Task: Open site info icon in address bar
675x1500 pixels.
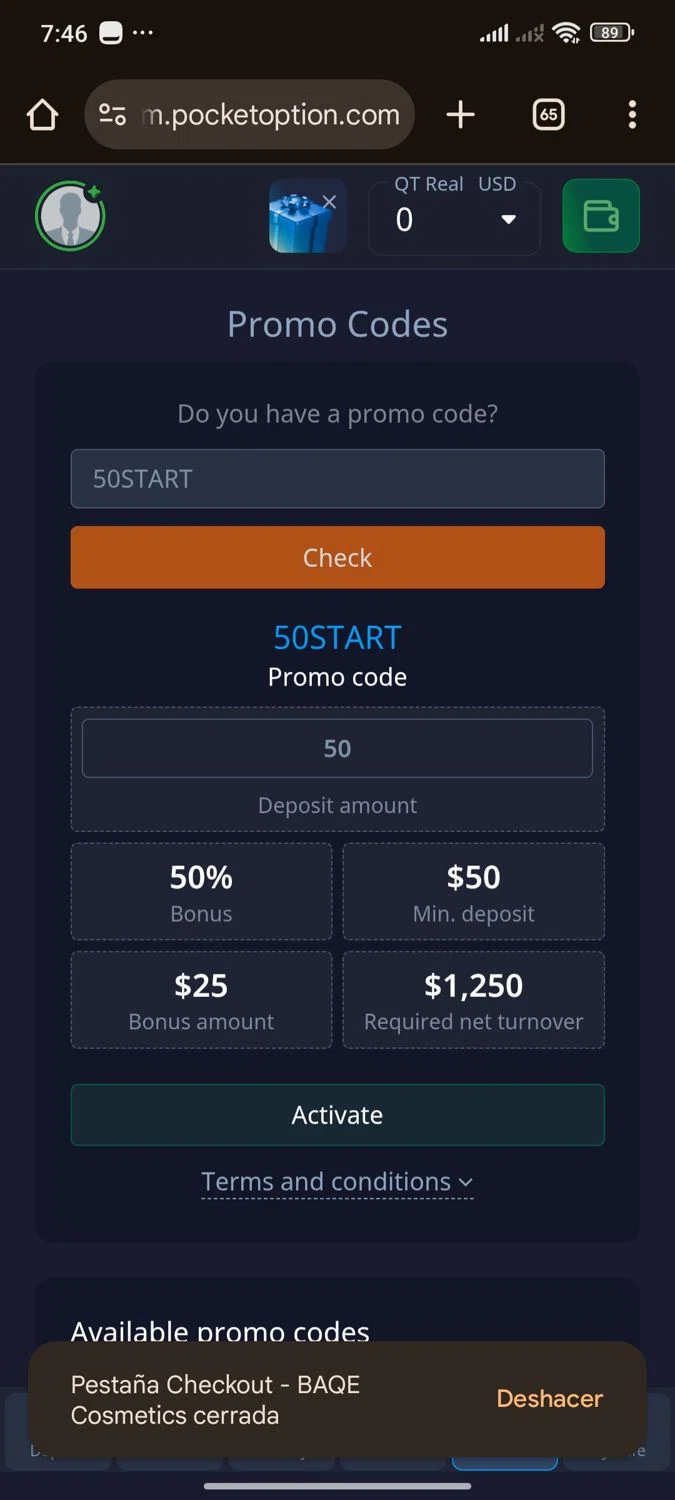Action: coord(112,116)
